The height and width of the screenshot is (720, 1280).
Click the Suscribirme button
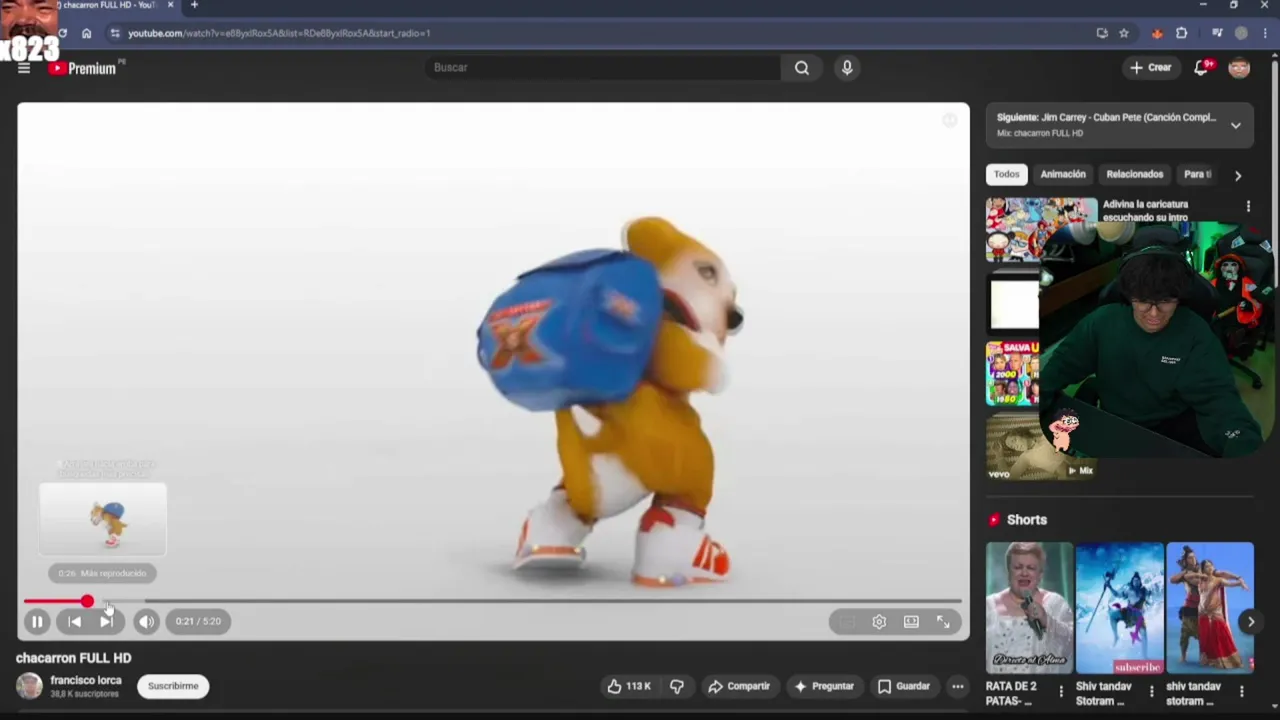pos(173,686)
